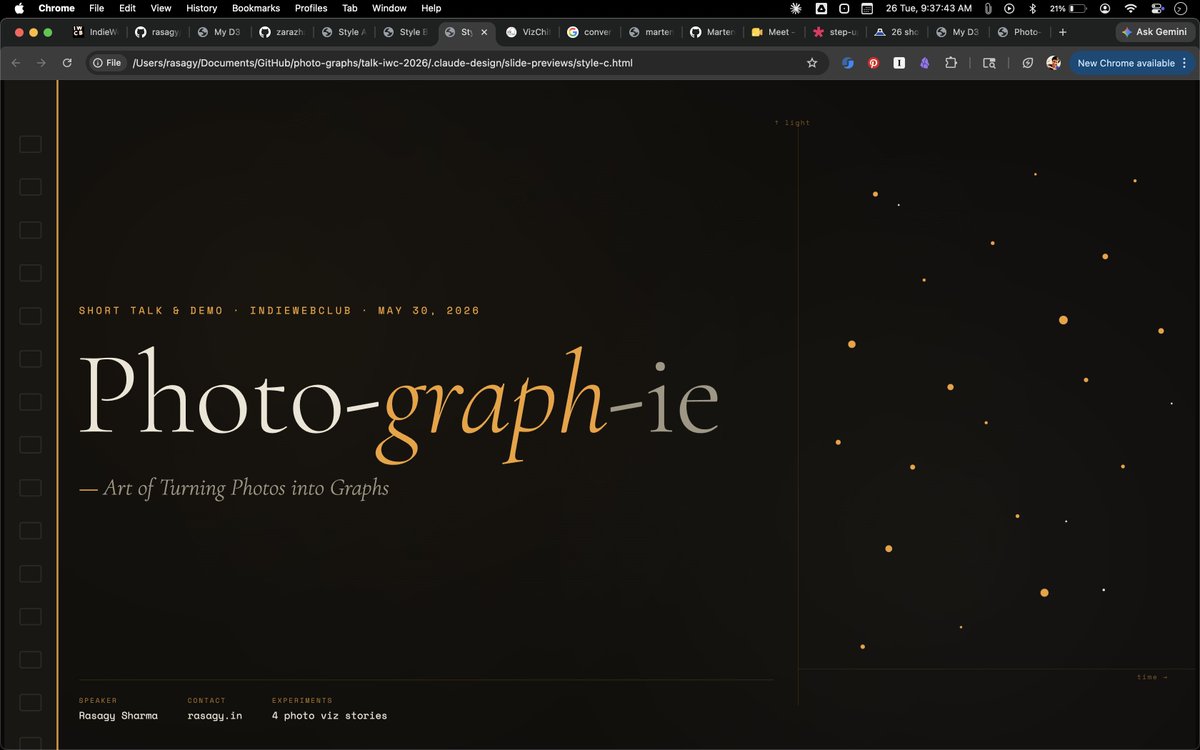1200x750 pixels.
Task: Open the Help menu
Action: tap(431, 8)
